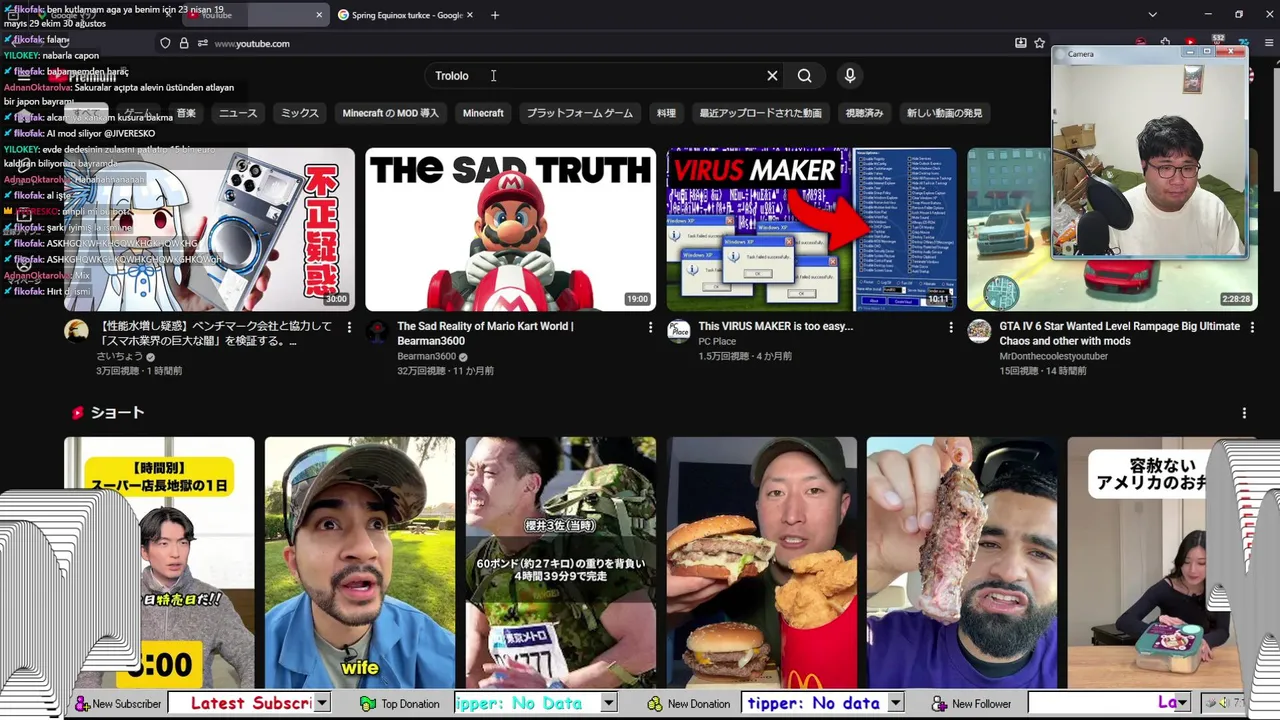
Task: Open the Short with man saying wife
Action: click(360, 562)
